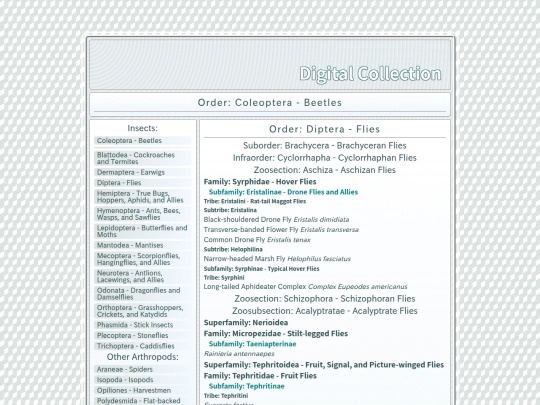The image size is (540, 405).
Task: Click Zoosubsection: Acalyptratae line
Action: [x=324, y=311]
